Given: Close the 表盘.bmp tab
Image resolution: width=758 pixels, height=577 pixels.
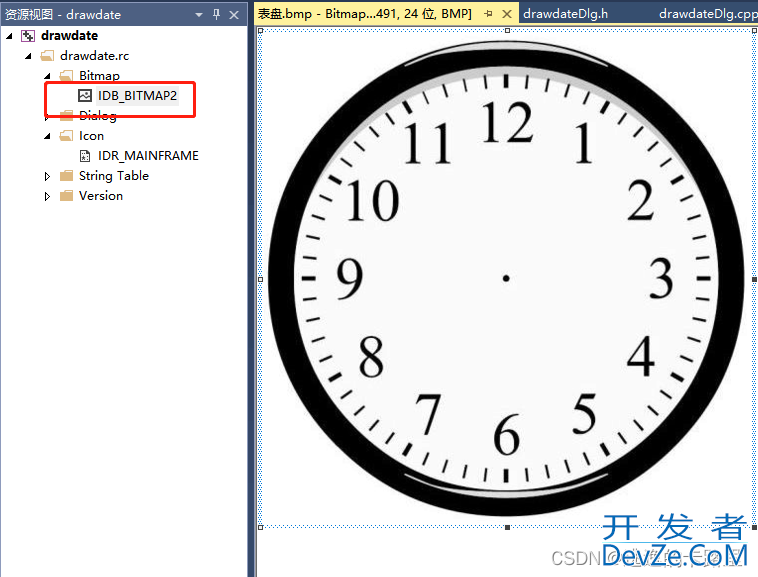Looking at the screenshot, I should (507, 14).
